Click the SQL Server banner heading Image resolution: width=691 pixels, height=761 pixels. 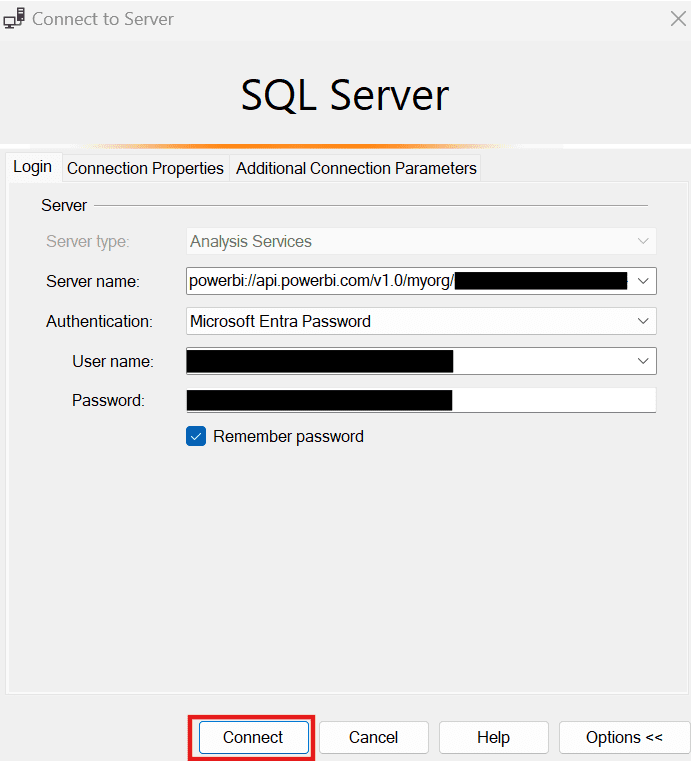click(x=345, y=95)
